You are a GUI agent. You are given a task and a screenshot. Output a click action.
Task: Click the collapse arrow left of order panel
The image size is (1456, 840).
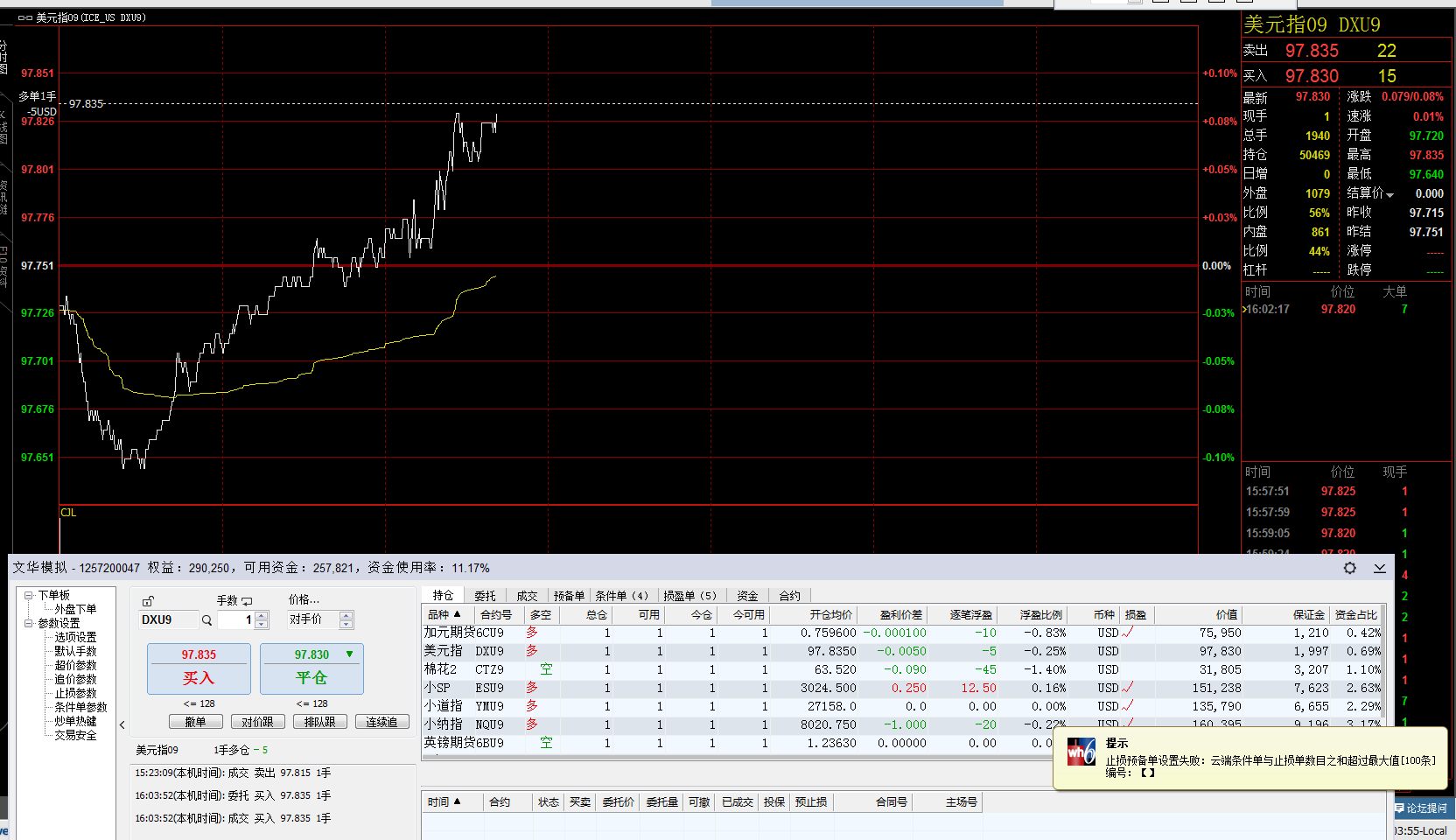122,724
